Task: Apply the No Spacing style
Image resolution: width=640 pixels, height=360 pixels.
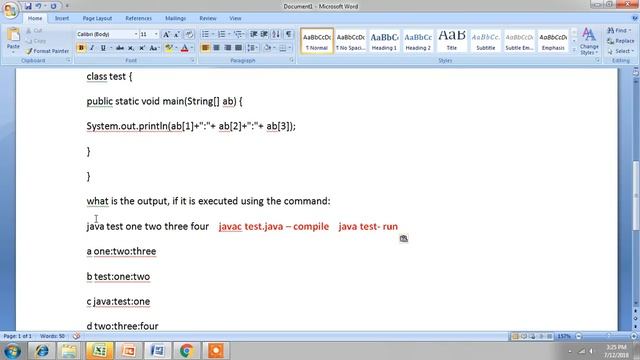Action: tap(350, 41)
